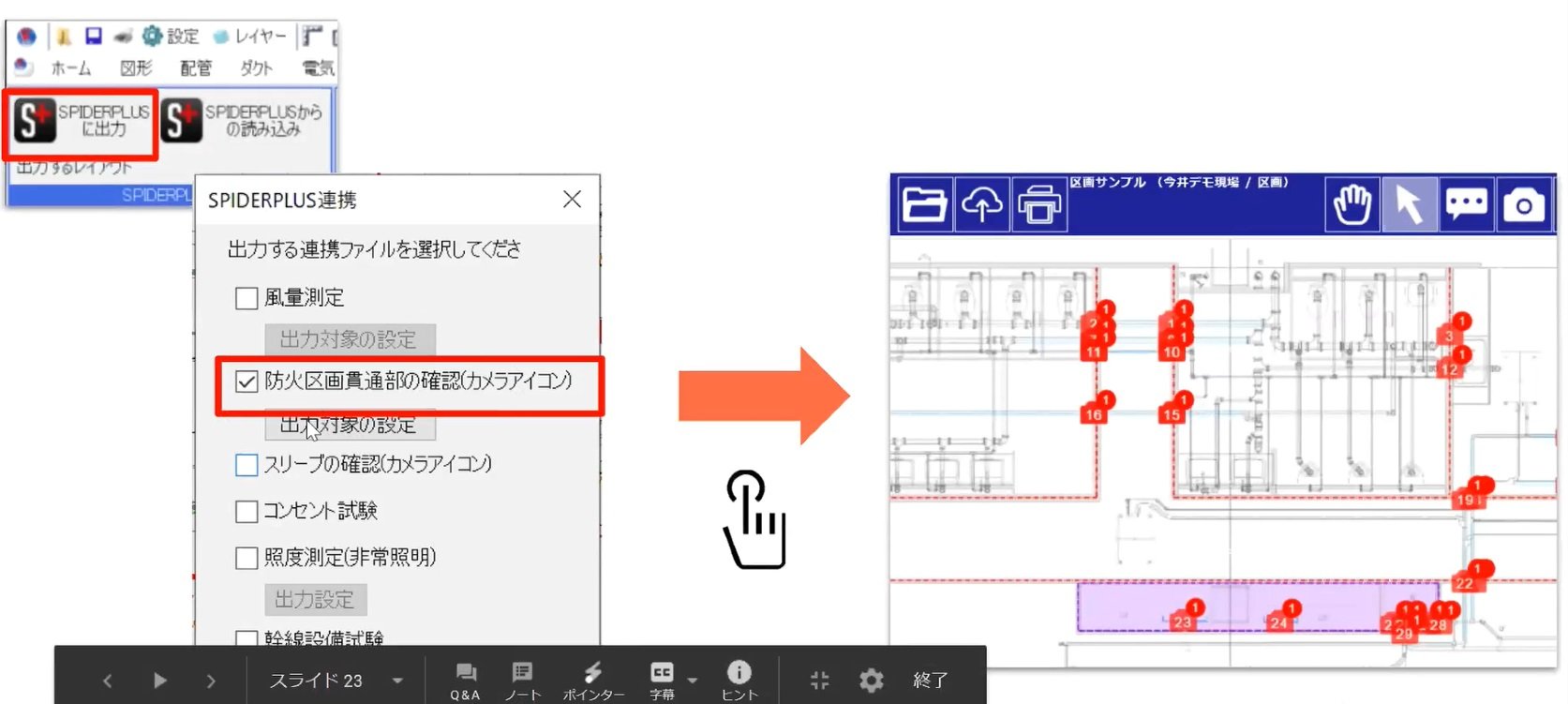Uncheck 防火区画貫通部の確認(カメラアイコン) checkbox
Screen dimensions: 1568x704
[x=246, y=382]
